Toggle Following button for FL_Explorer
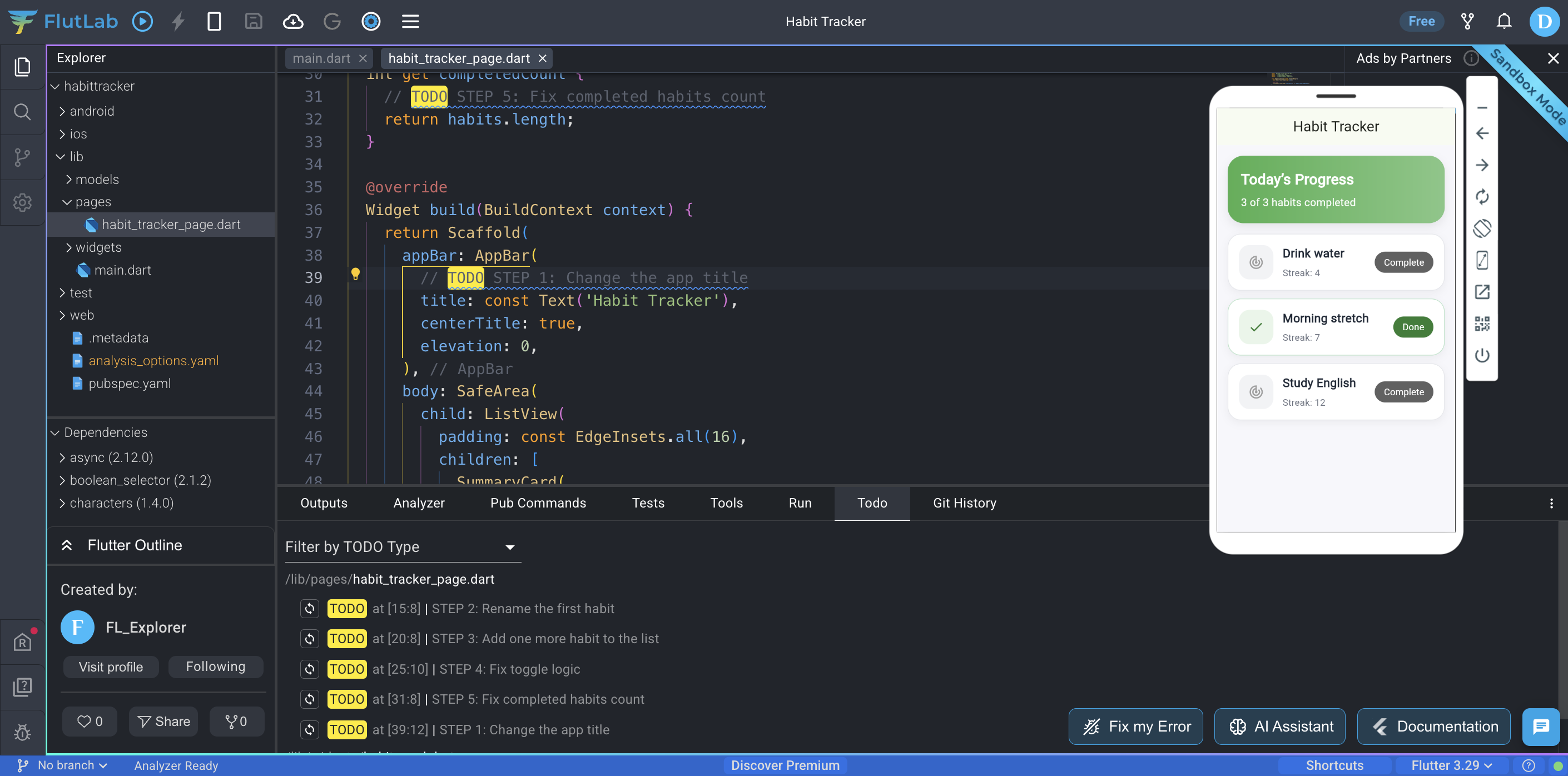1568x776 pixels. [216, 666]
